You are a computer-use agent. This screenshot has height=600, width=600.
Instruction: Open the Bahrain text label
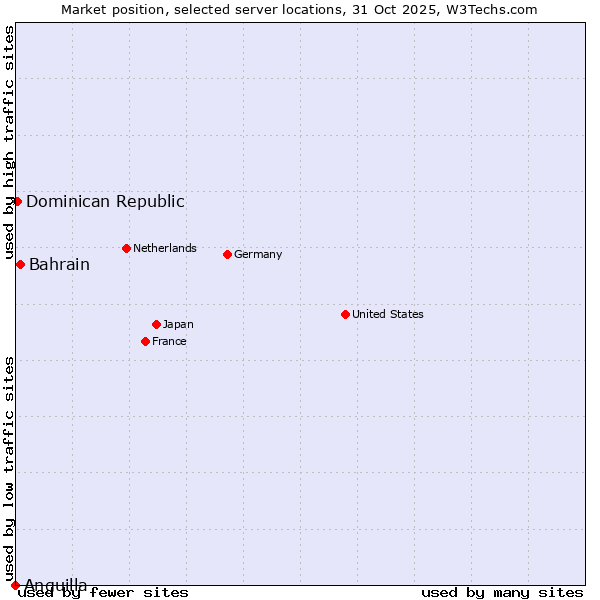click(x=59, y=264)
